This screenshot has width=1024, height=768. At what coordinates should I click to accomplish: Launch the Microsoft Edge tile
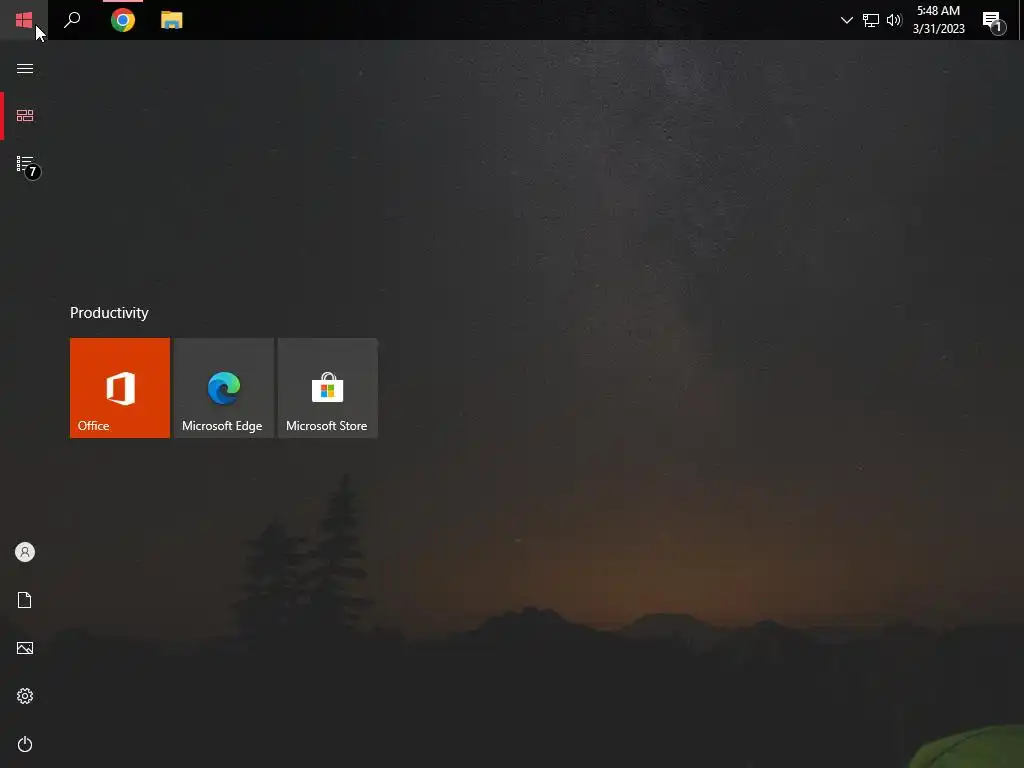point(223,388)
